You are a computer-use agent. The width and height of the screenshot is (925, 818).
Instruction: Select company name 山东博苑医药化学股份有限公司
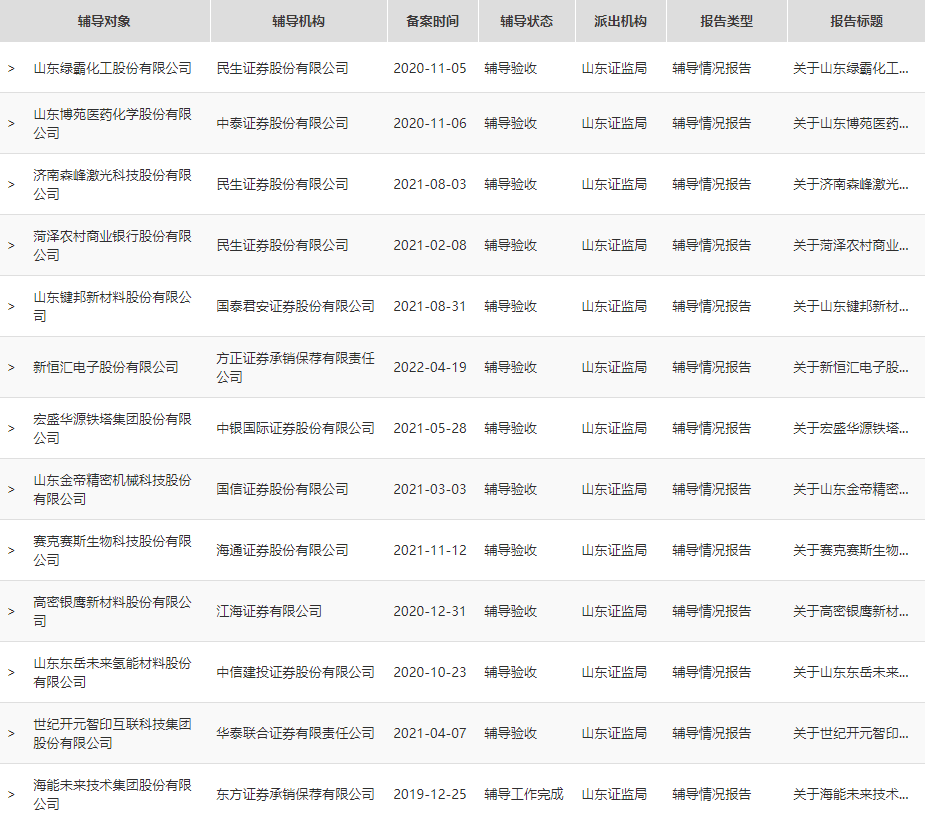coord(112,123)
